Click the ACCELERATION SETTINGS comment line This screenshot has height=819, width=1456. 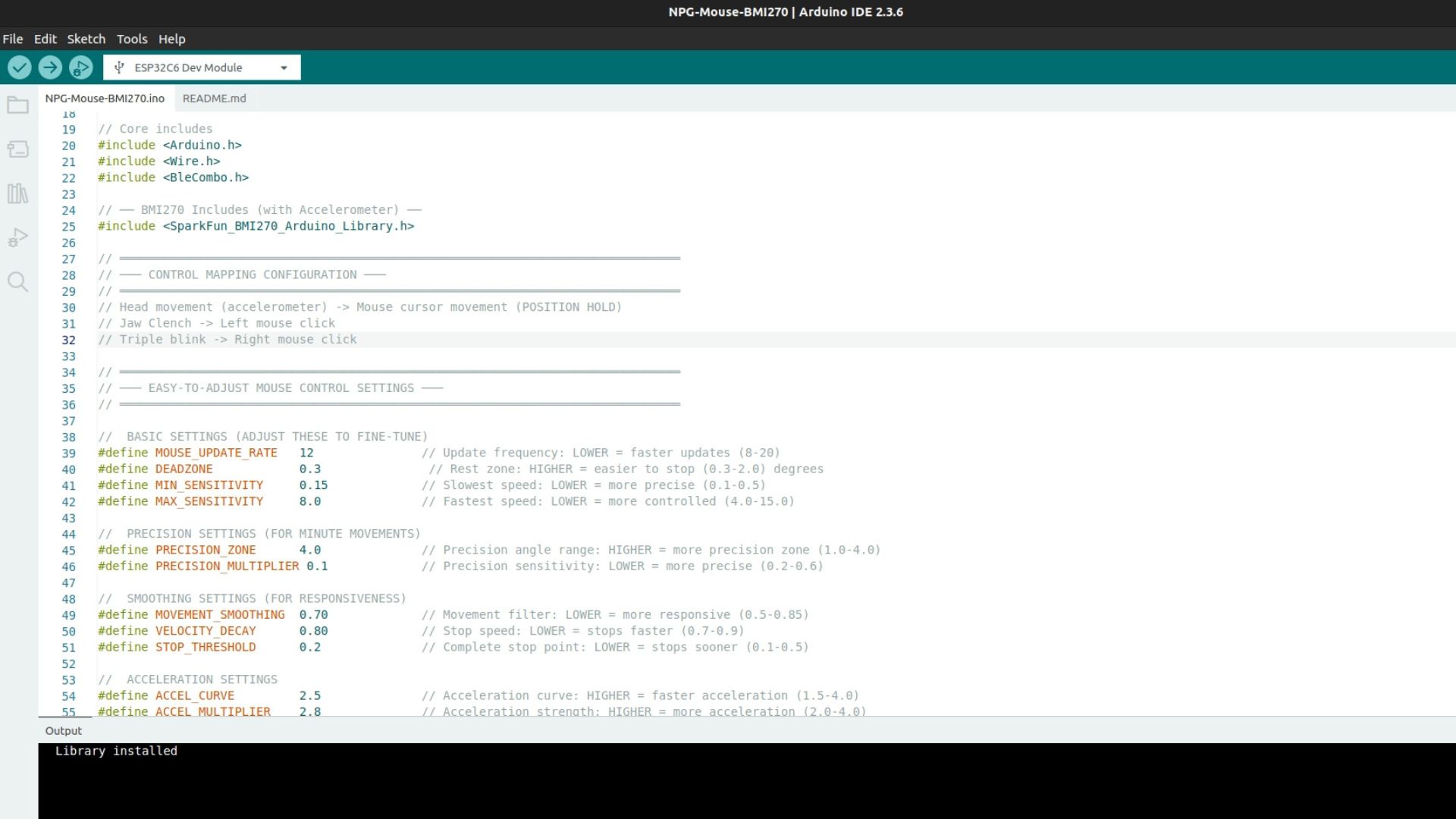188,679
